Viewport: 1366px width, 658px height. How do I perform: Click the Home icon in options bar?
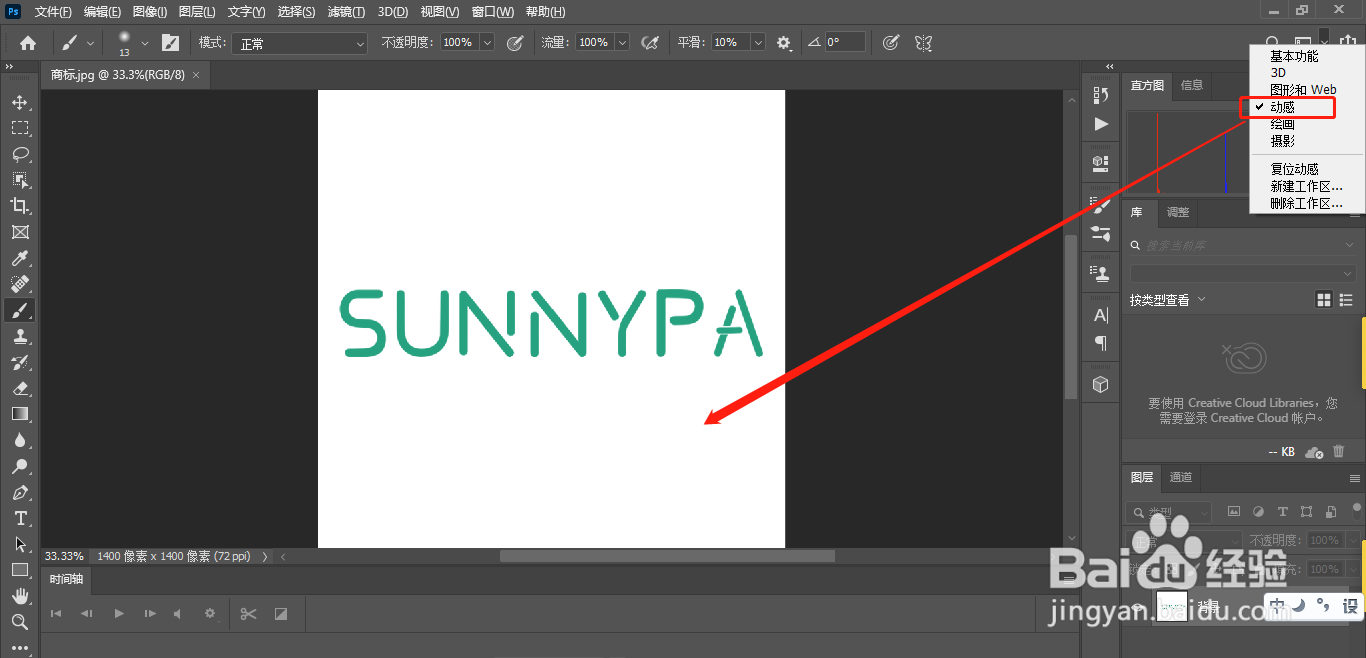click(28, 43)
